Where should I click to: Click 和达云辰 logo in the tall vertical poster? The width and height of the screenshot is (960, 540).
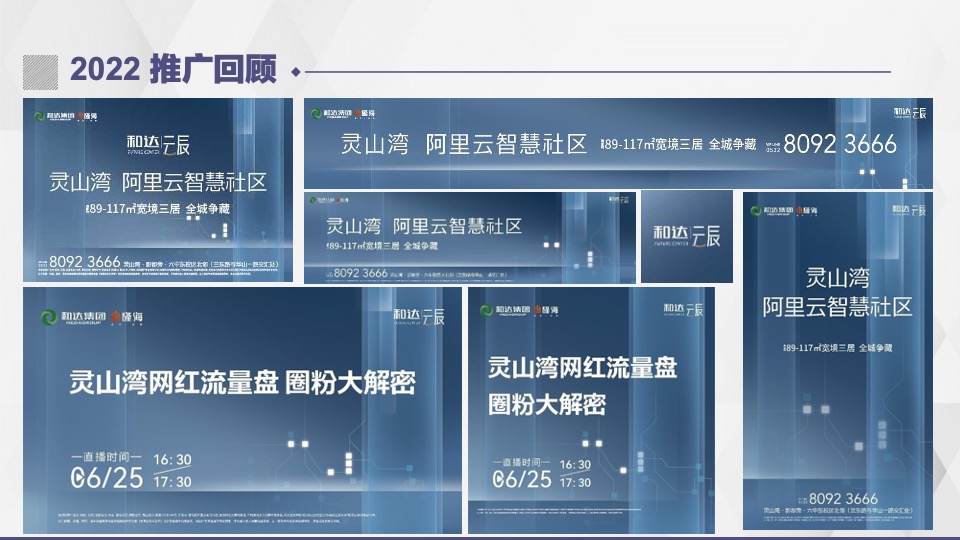(909, 210)
